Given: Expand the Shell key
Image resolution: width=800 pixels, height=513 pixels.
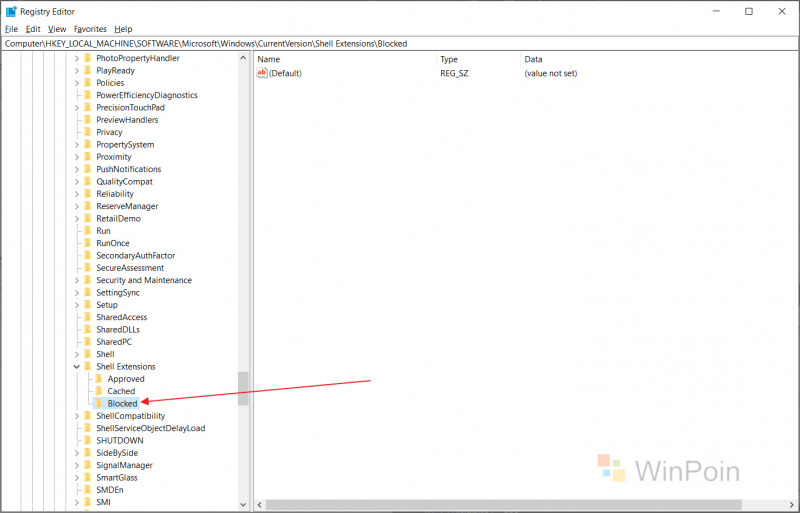Looking at the screenshot, I should (x=77, y=354).
